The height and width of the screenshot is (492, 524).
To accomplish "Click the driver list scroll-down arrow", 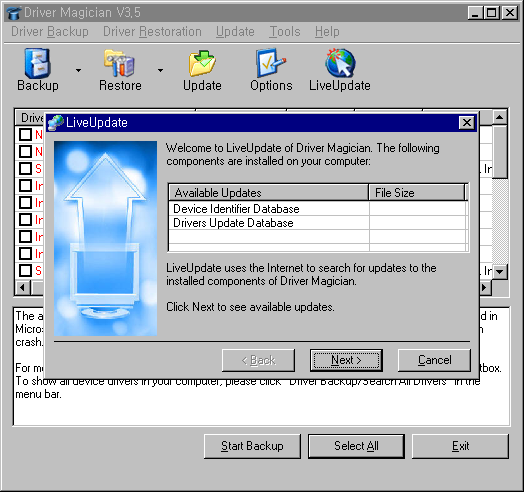I will (500, 271).
